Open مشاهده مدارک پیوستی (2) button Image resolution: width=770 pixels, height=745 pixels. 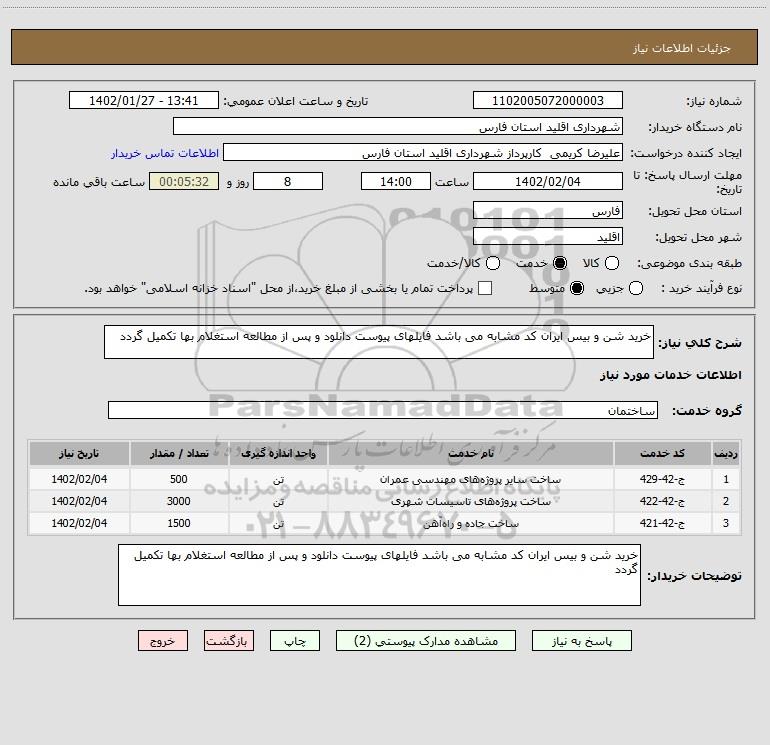pyautogui.click(x=426, y=641)
